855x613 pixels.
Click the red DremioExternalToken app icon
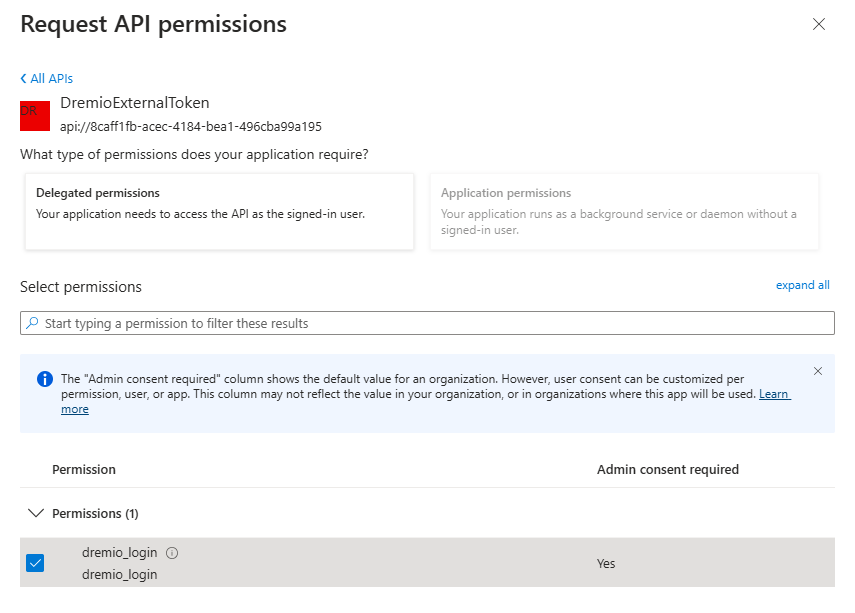pyautogui.click(x=35, y=115)
